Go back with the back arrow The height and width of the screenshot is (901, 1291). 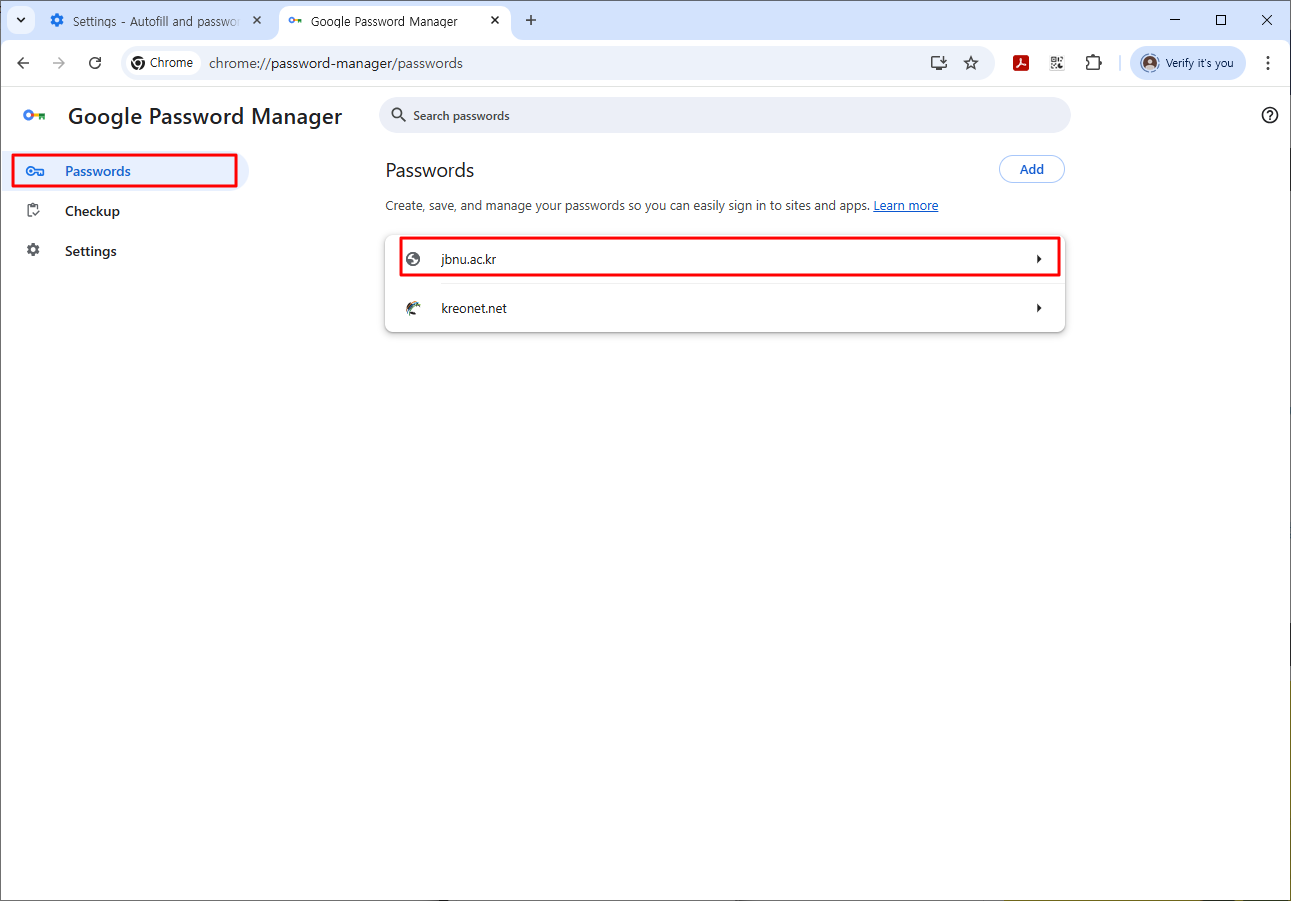[x=24, y=63]
